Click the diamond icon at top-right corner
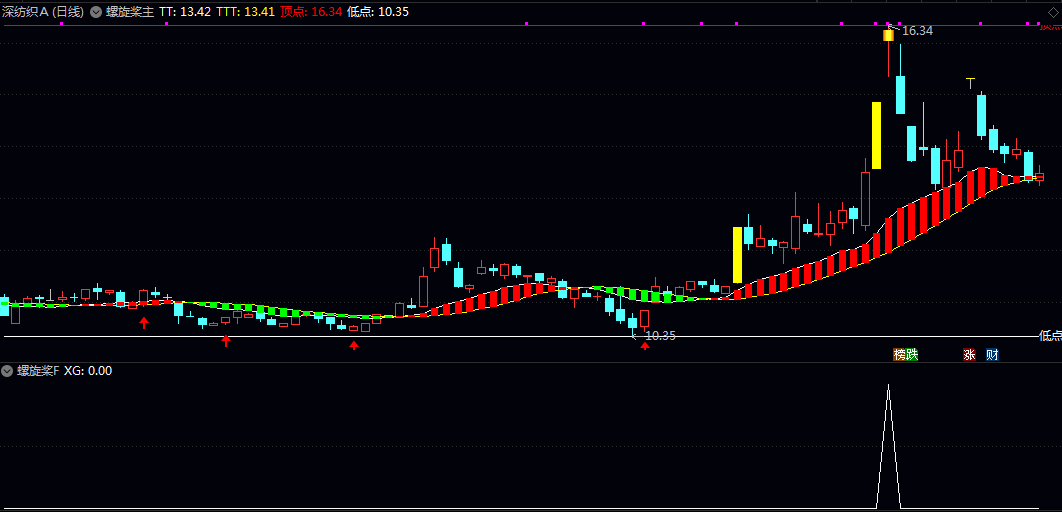This screenshot has width=1062, height=512. tap(1051, 12)
